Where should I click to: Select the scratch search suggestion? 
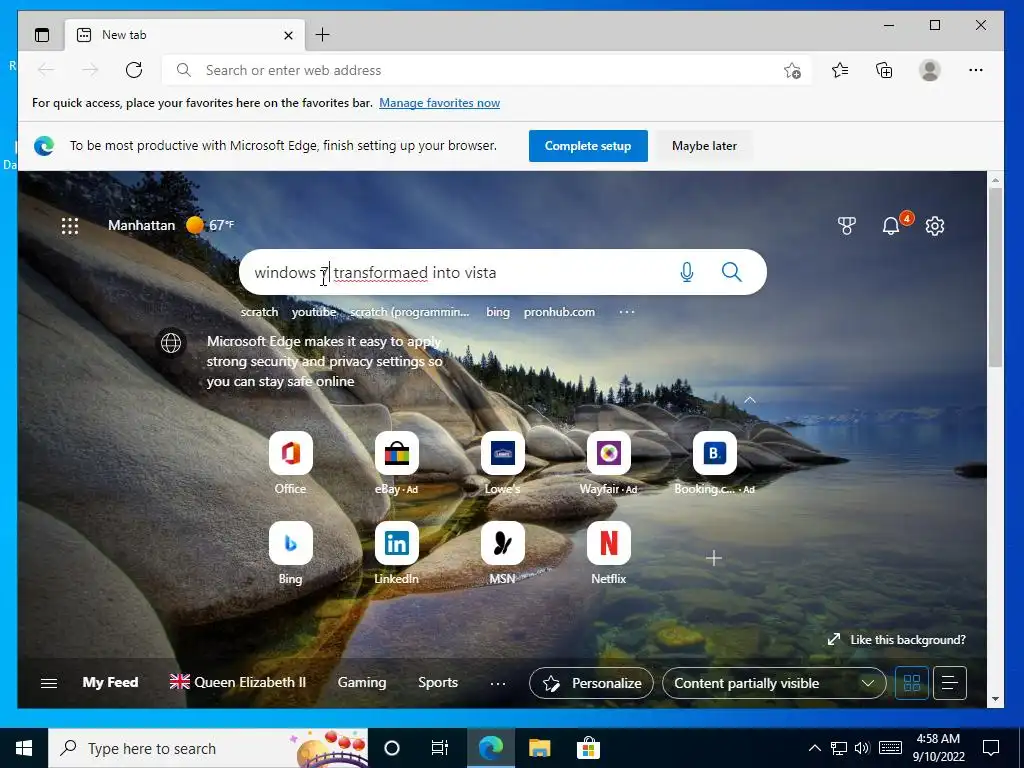click(x=259, y=312)
